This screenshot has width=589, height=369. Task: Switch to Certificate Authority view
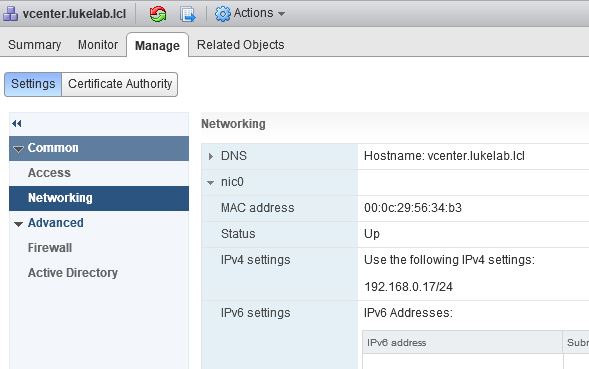[x=120, y=84]
